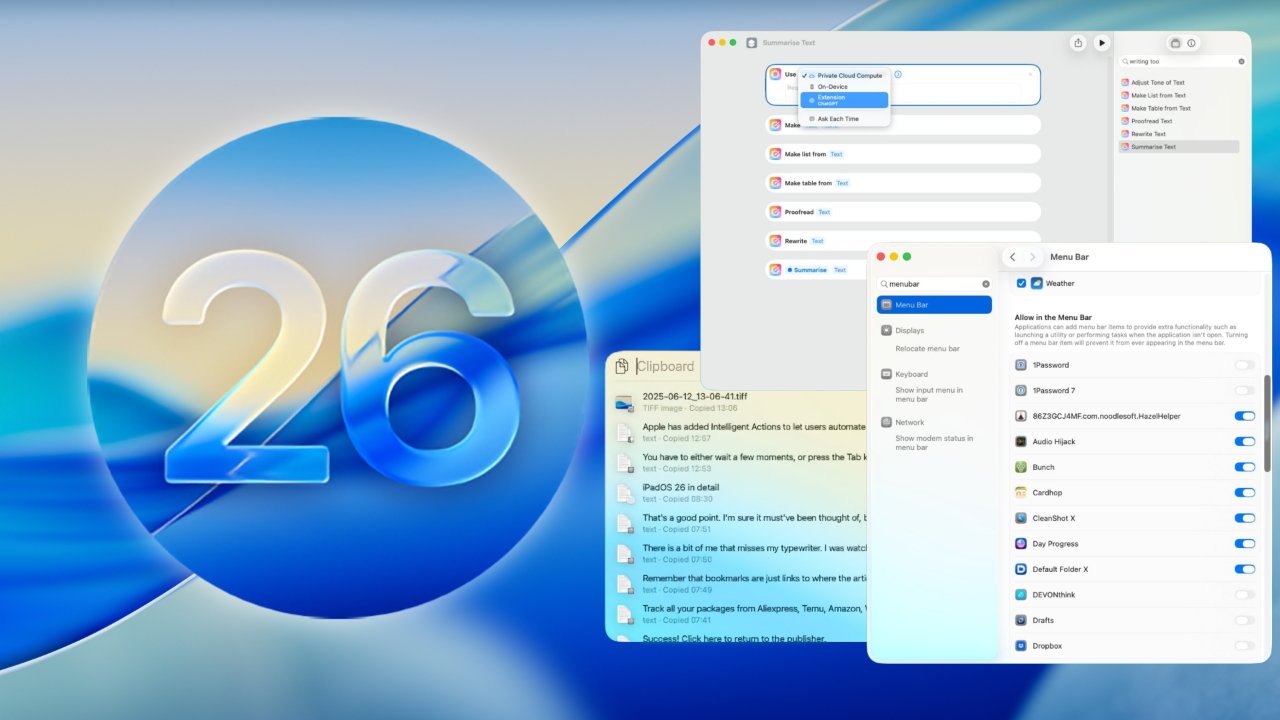Viewport: 1280px width, 720px height.
Task: Disable the Audio Hijack toggle
Action: click(x=1244, y=441)
